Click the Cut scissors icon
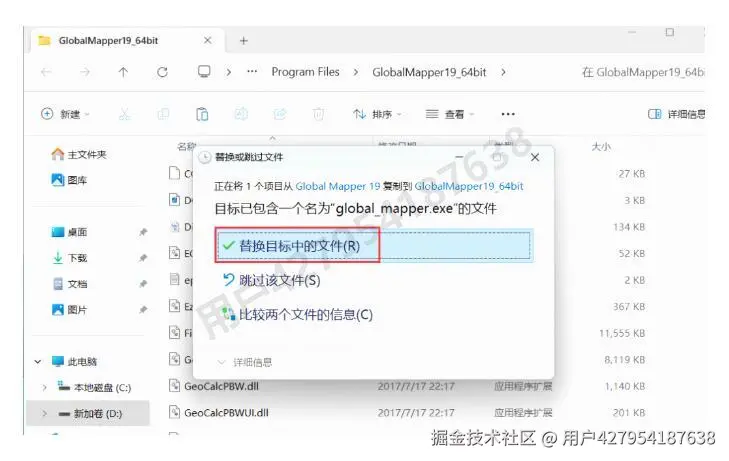The height and width of the screenshot is (461, 729). click(x=125, y=114)
